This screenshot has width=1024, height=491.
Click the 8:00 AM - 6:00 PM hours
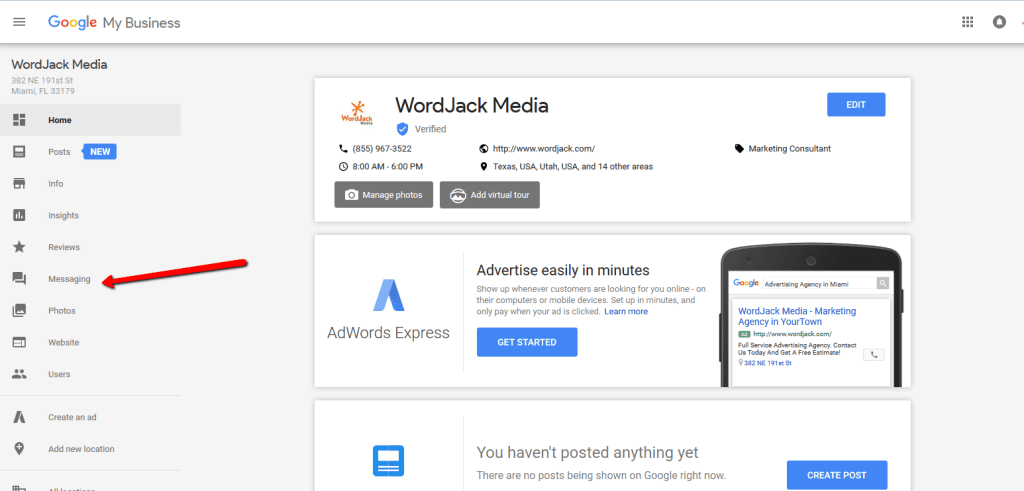click(388, 166)
